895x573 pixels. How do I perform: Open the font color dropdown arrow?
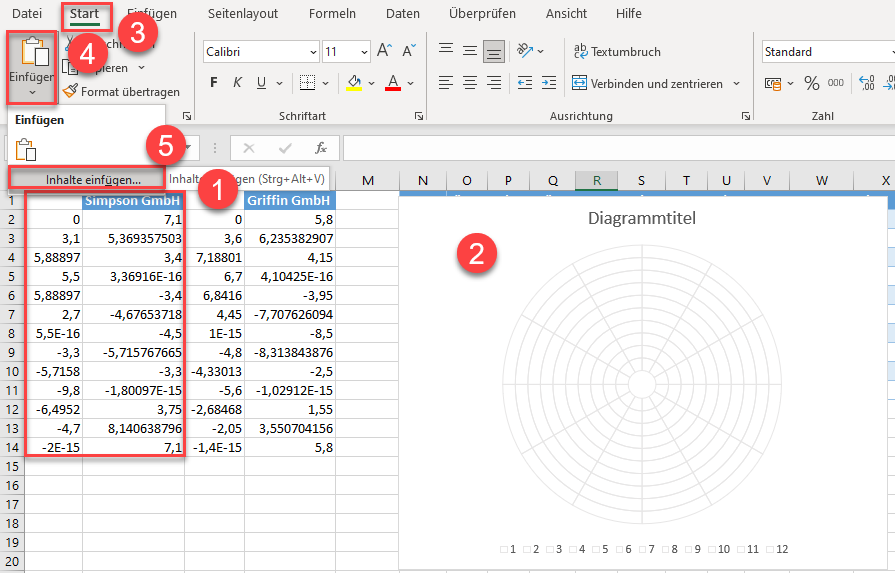(410, 83)
